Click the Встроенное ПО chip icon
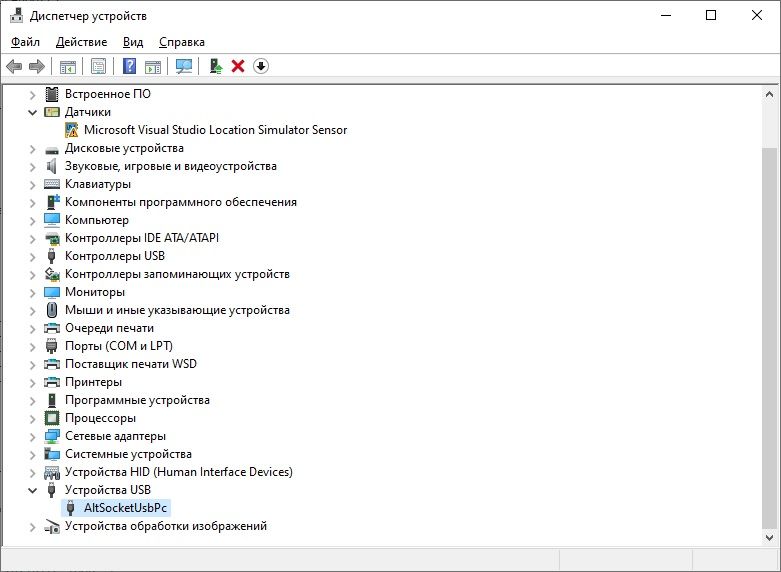781x572 pixels. point(52,94)
